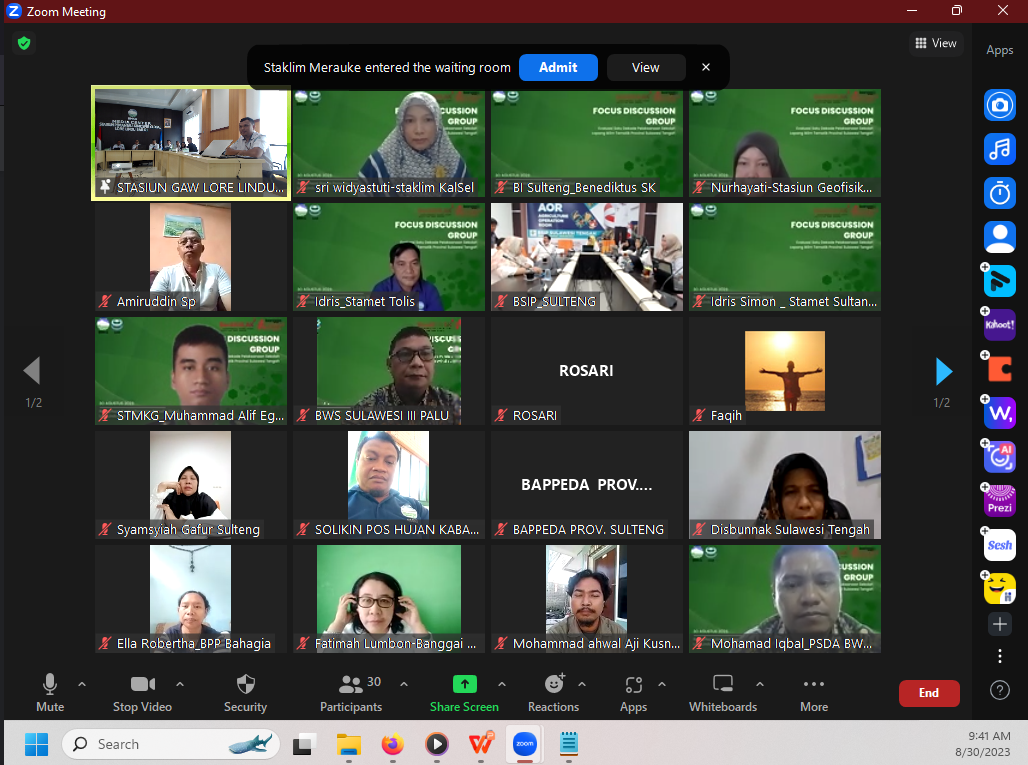Go to next page of video gallery
1028x765 pixels.
click(x=943, y=371)
